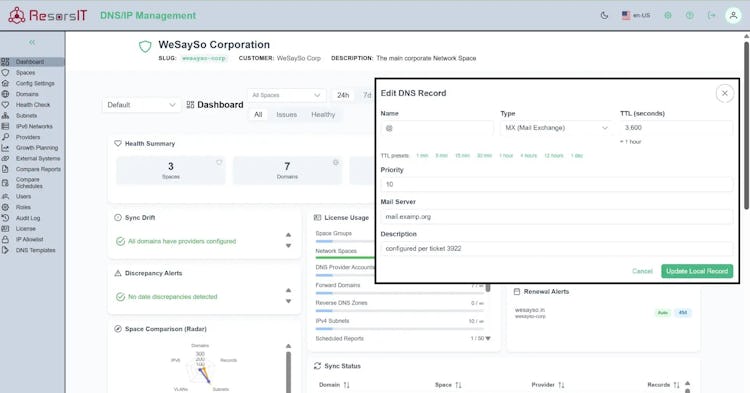Open IPv6 Networks sidebar icon
Viewport: 750px width, 393px height.
5,126
